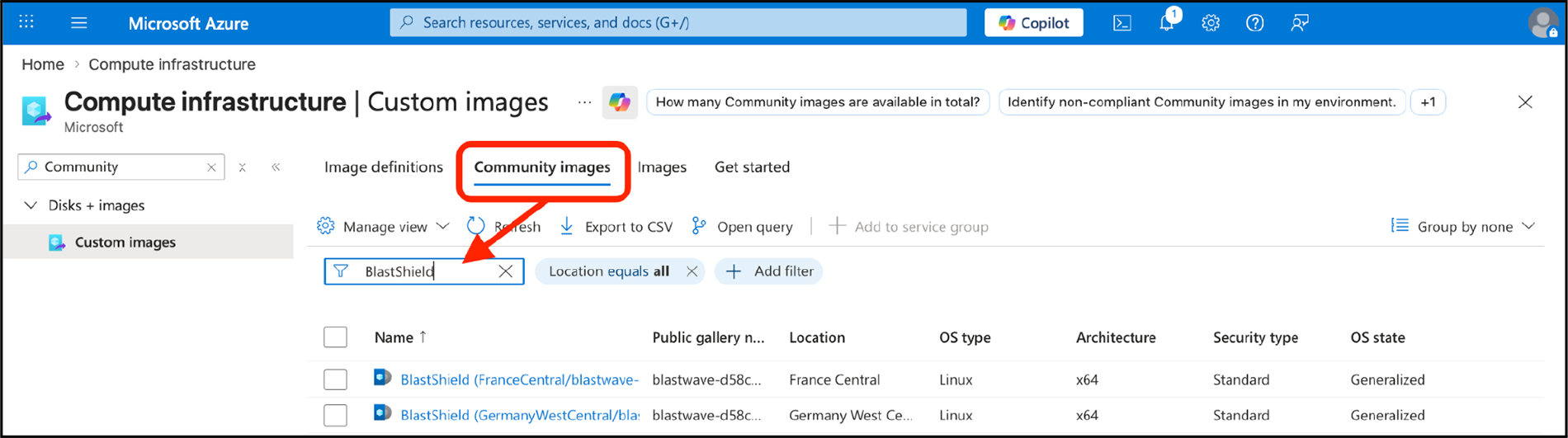Select Custom images in sidebar
The width and height of the screenshot is (1568, 438).
click(149, 243)
